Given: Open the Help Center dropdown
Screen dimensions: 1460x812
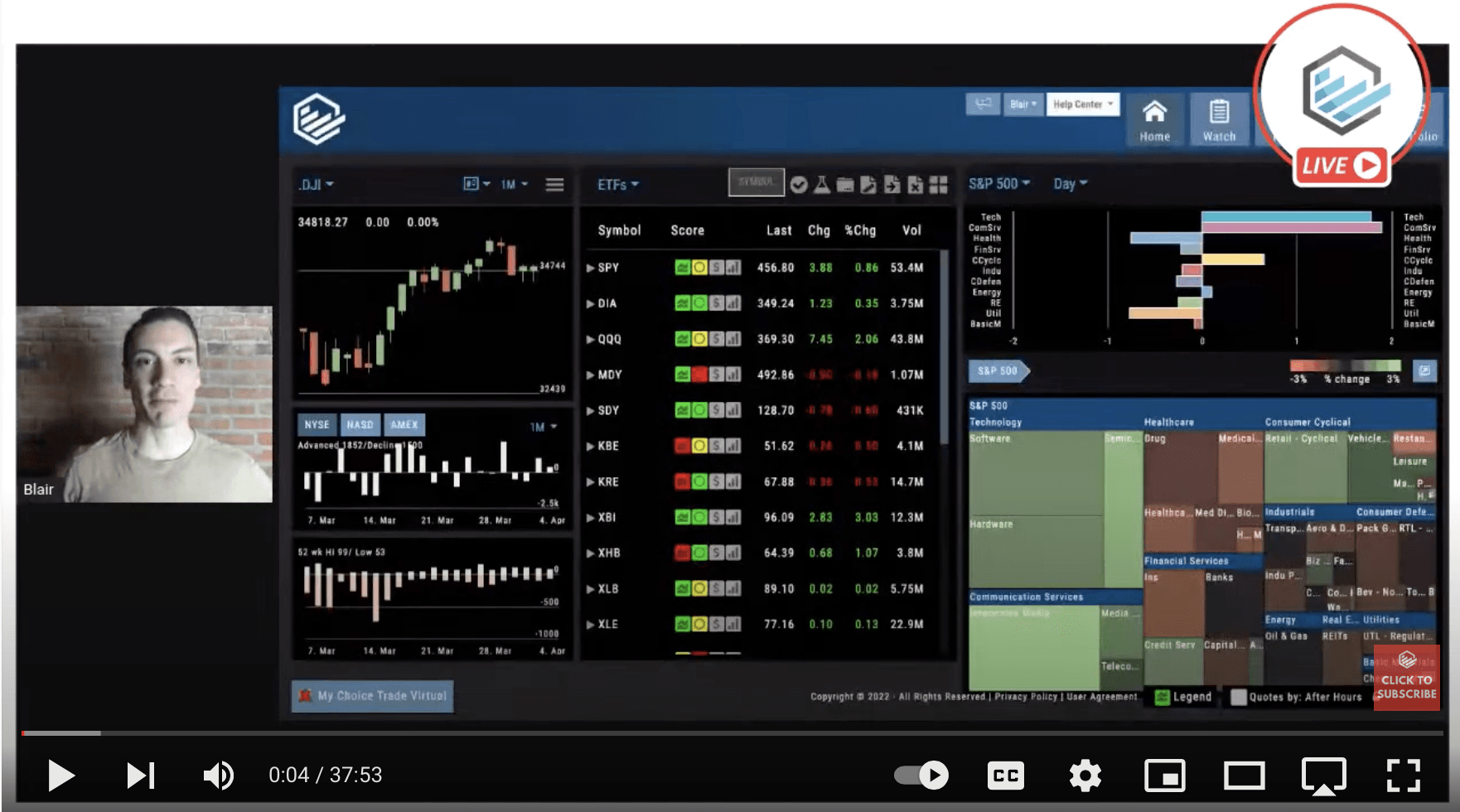Looking at the screenshot, I should (x=1082, y=104).
